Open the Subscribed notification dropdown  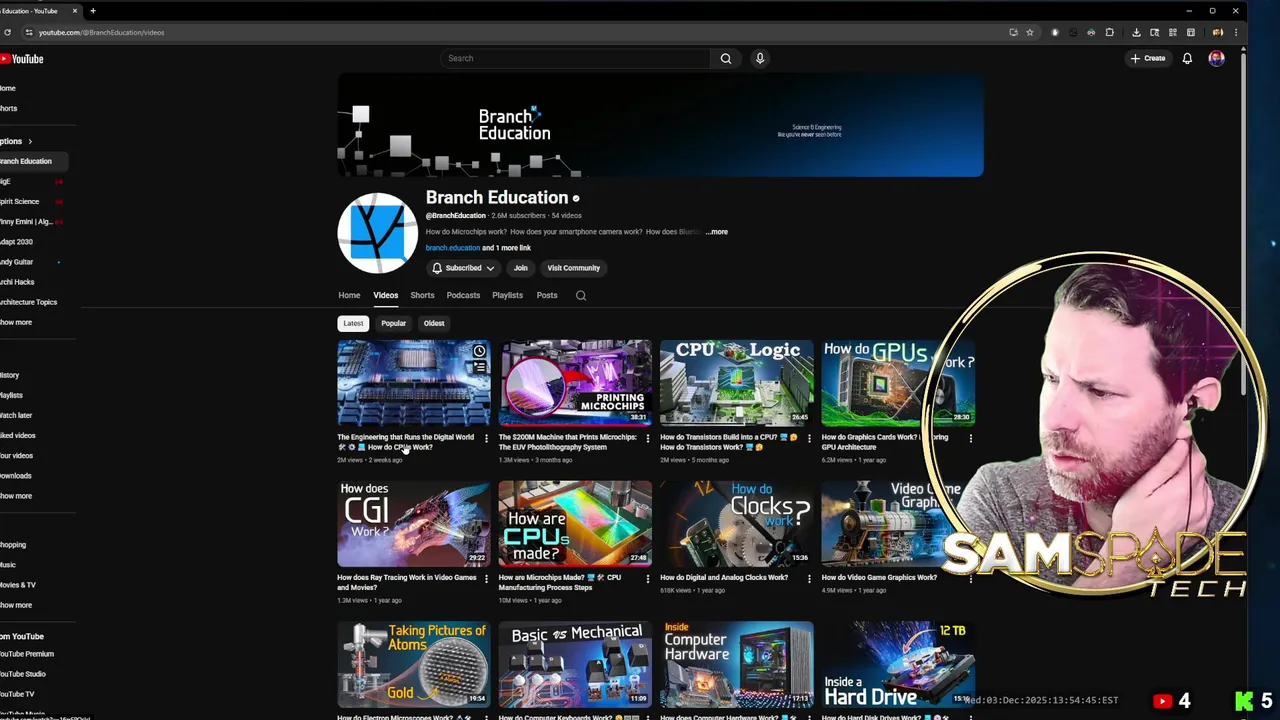[462, 268]
